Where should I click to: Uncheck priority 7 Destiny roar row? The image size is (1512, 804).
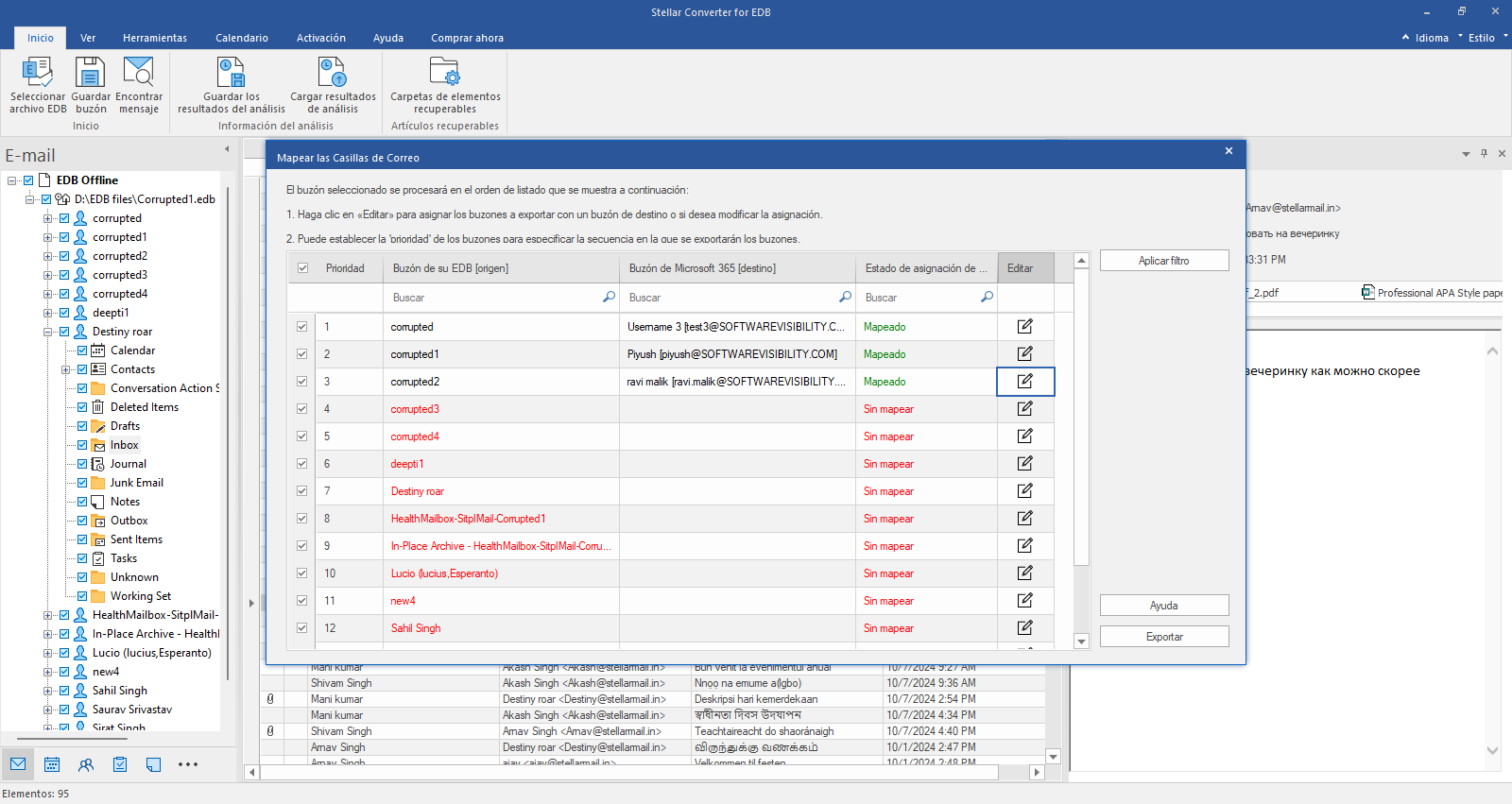[x=302, y=491]
